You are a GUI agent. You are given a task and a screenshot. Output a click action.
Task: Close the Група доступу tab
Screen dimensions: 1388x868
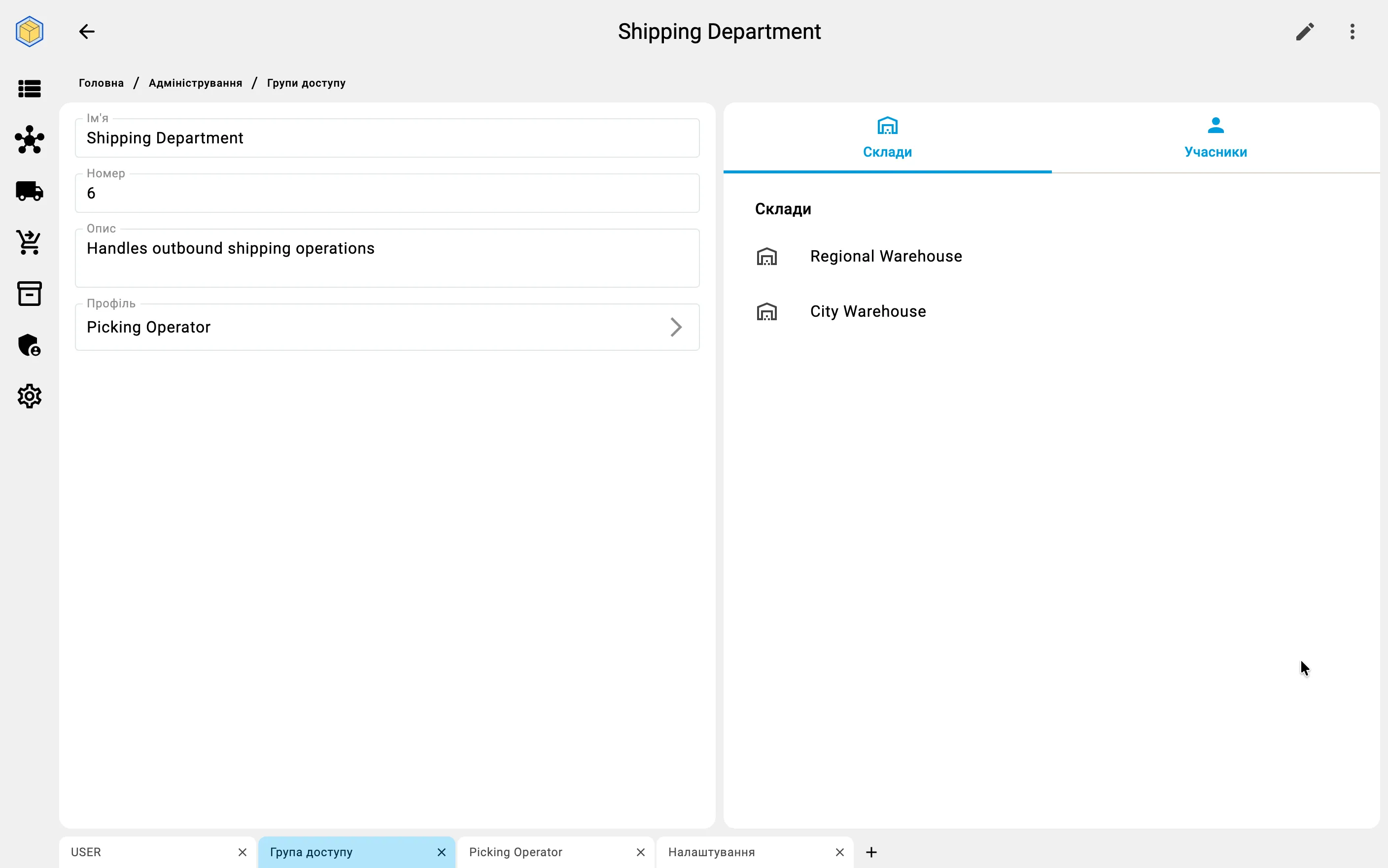coord(442,853)
